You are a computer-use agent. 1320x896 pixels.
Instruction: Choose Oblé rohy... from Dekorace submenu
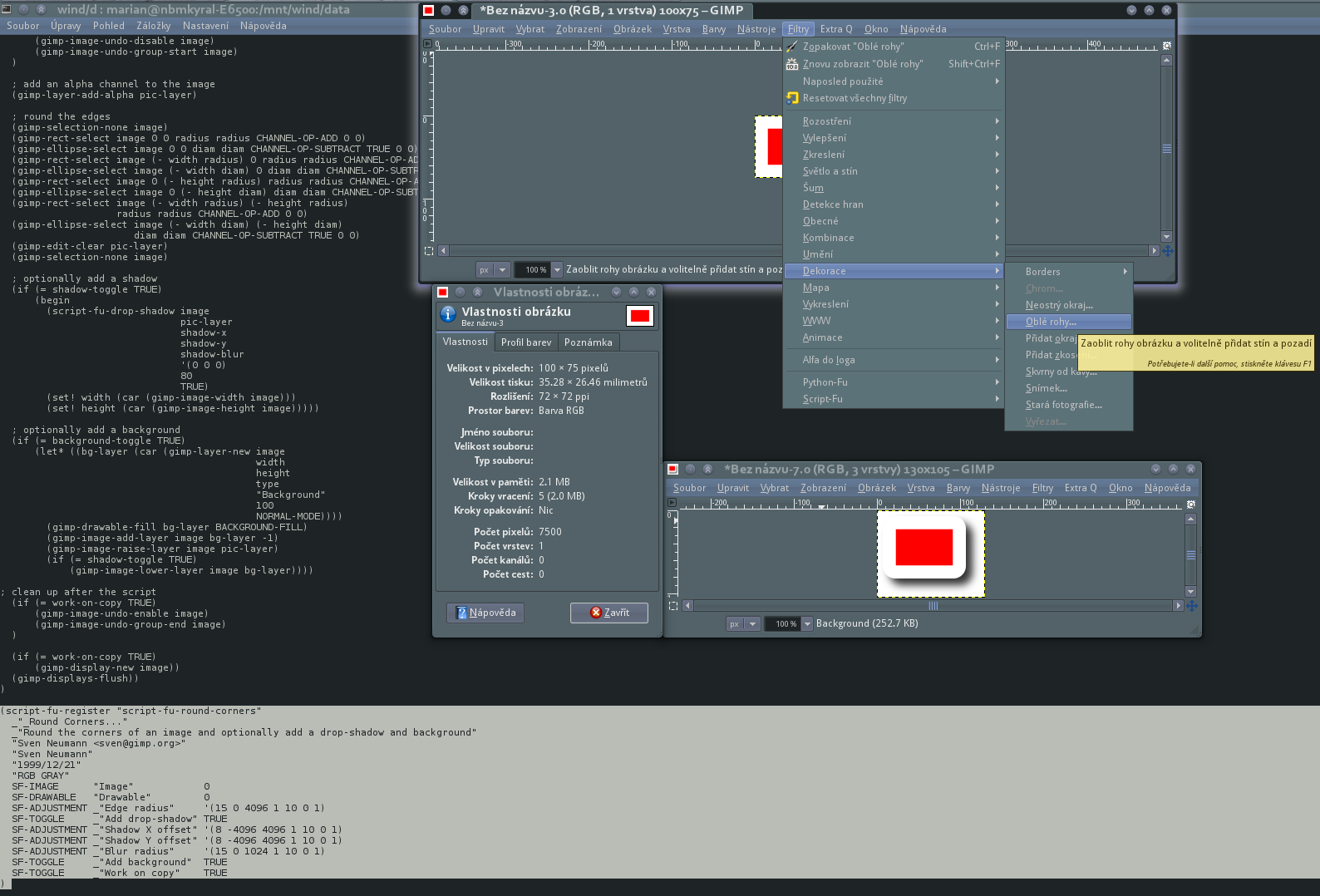(x=1068, y=322)
